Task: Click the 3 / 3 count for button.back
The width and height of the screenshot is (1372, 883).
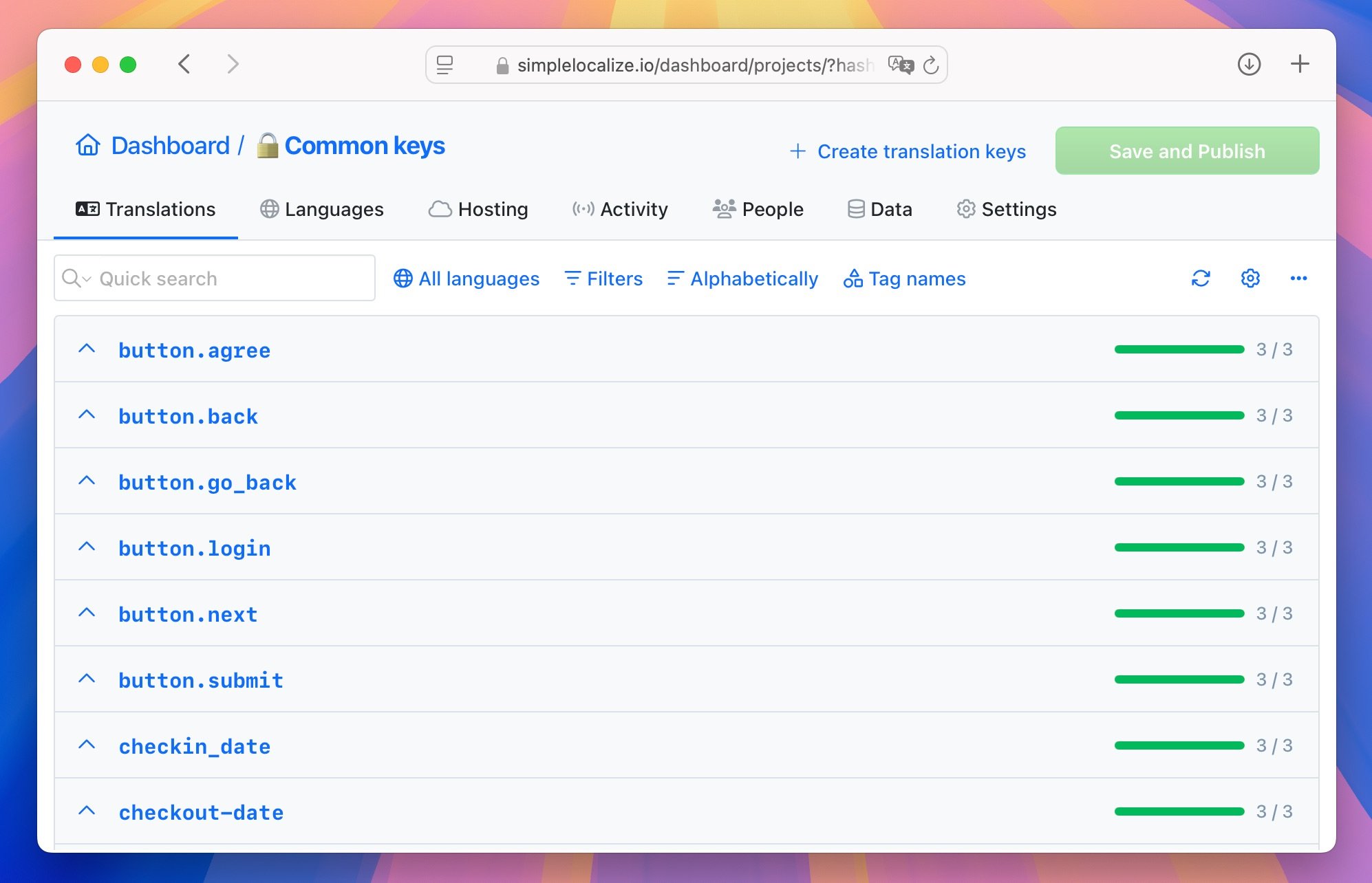Action: click(1274, 415)
